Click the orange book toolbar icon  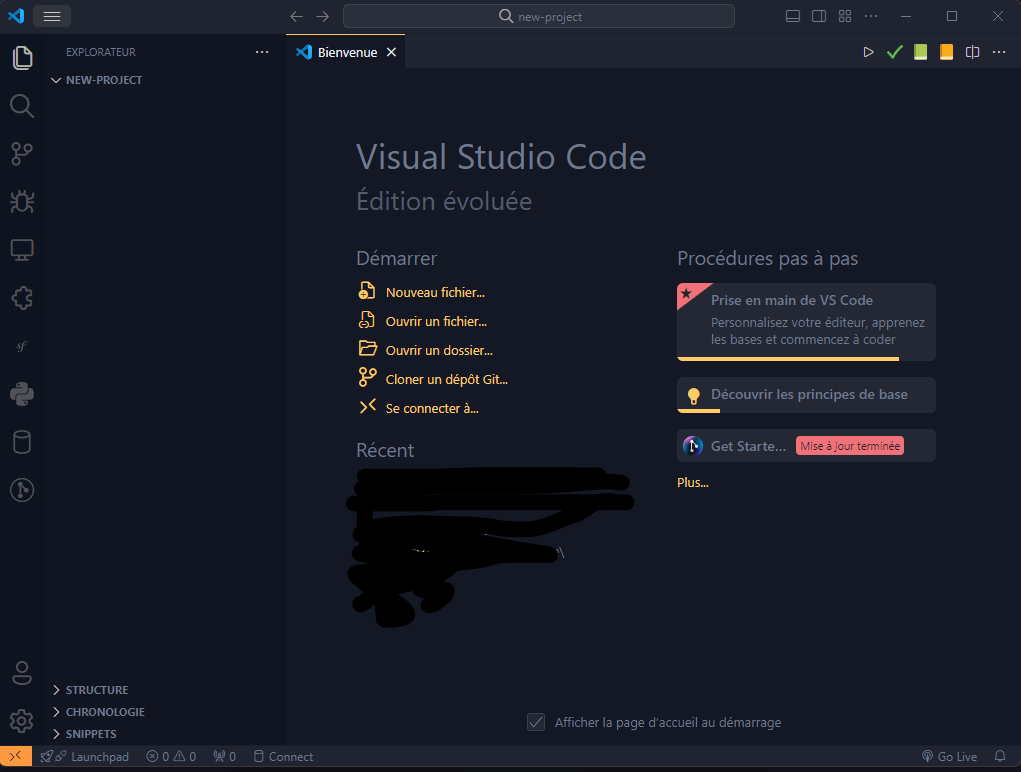coord(946,52)
